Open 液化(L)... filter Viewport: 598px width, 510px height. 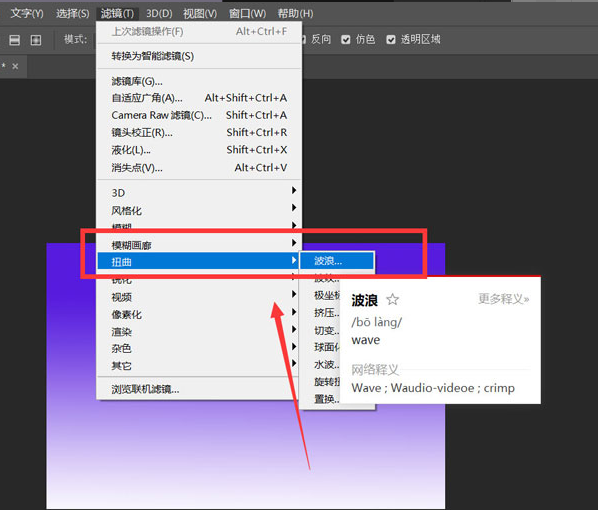pos(199,150)
